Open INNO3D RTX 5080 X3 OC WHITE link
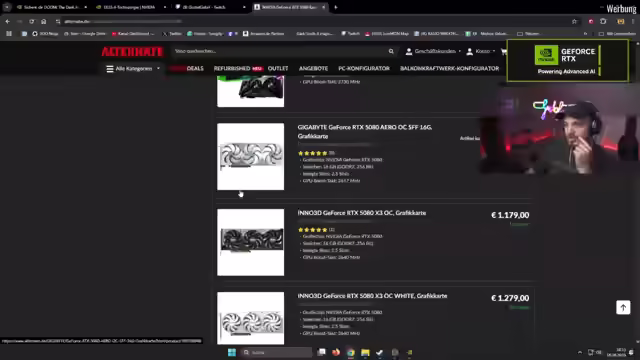 pyautogui.click(x=372, y=296)
